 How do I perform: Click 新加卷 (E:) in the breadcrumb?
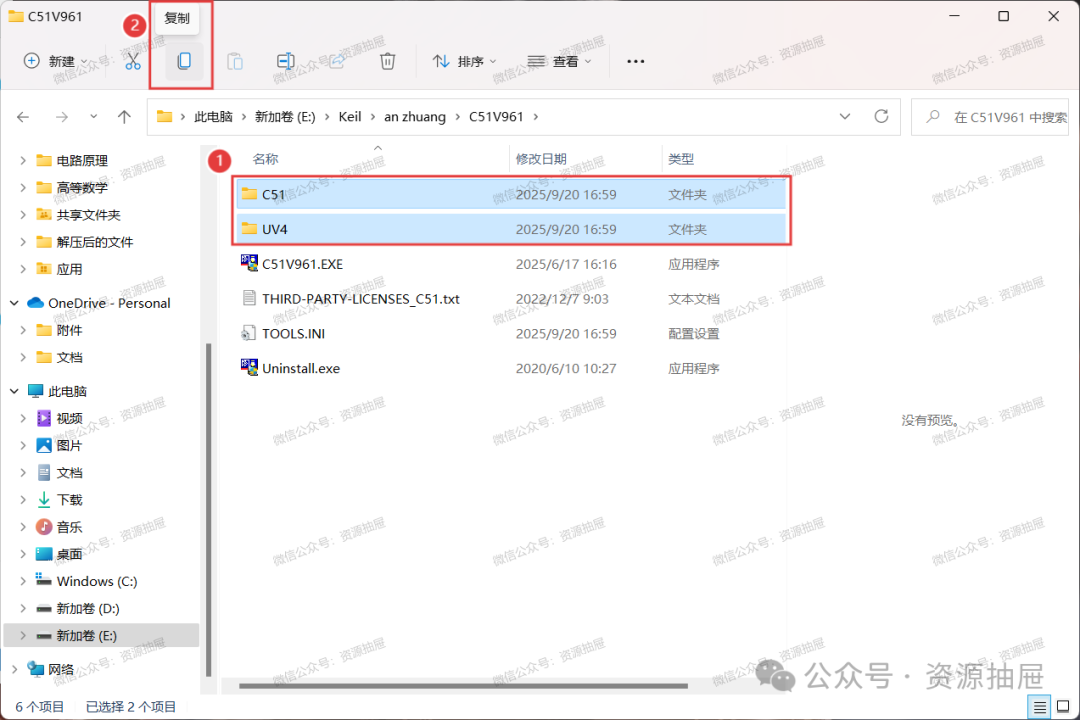(285, 117)
